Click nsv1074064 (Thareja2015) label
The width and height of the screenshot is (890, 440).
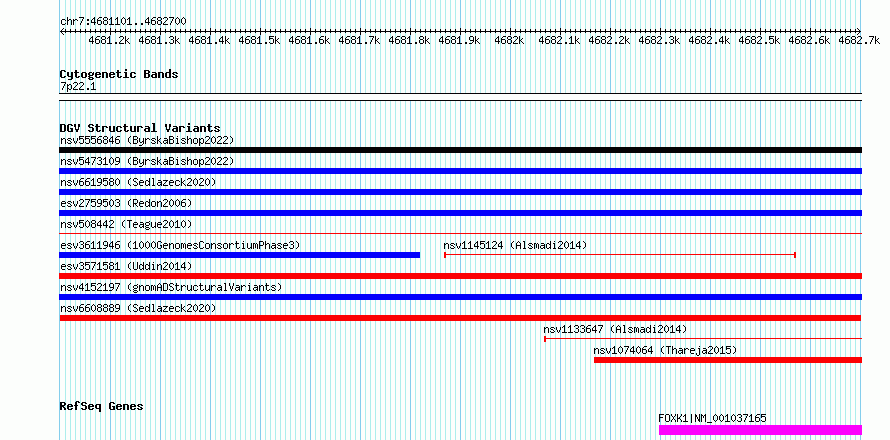665,350
